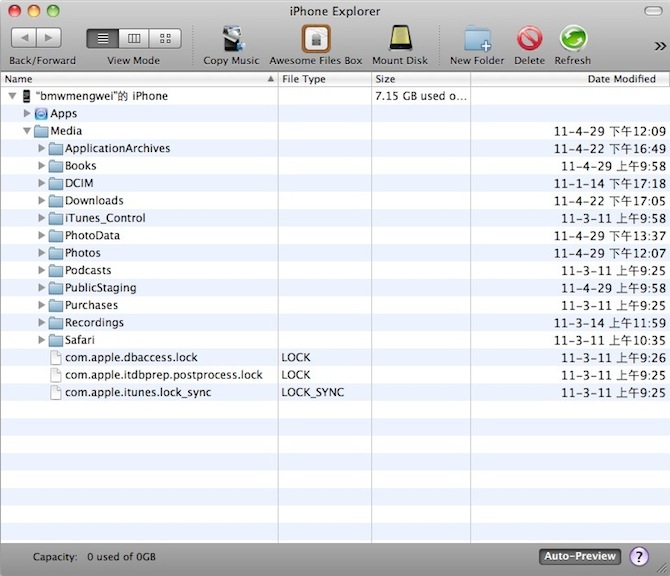This screenshot has height=576, width=670.
Task: Click the window resize grip corner
Action: point(663,569)
